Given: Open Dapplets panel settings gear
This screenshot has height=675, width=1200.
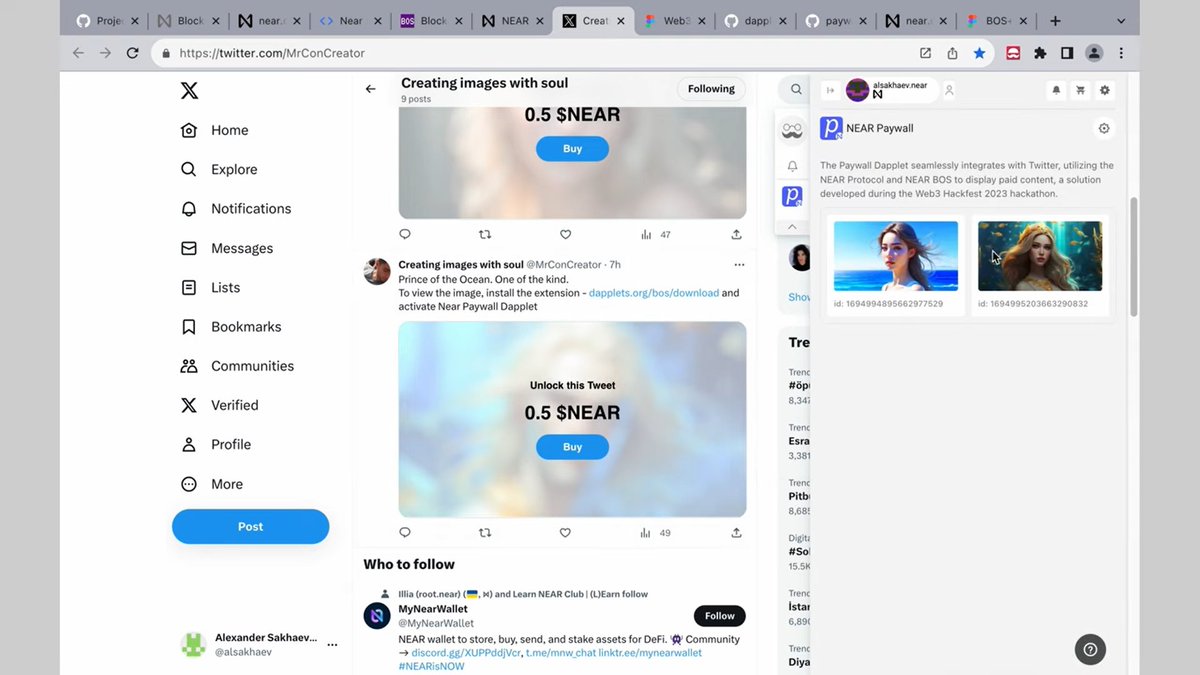Looking at the screenshot, I should 1104,90.
